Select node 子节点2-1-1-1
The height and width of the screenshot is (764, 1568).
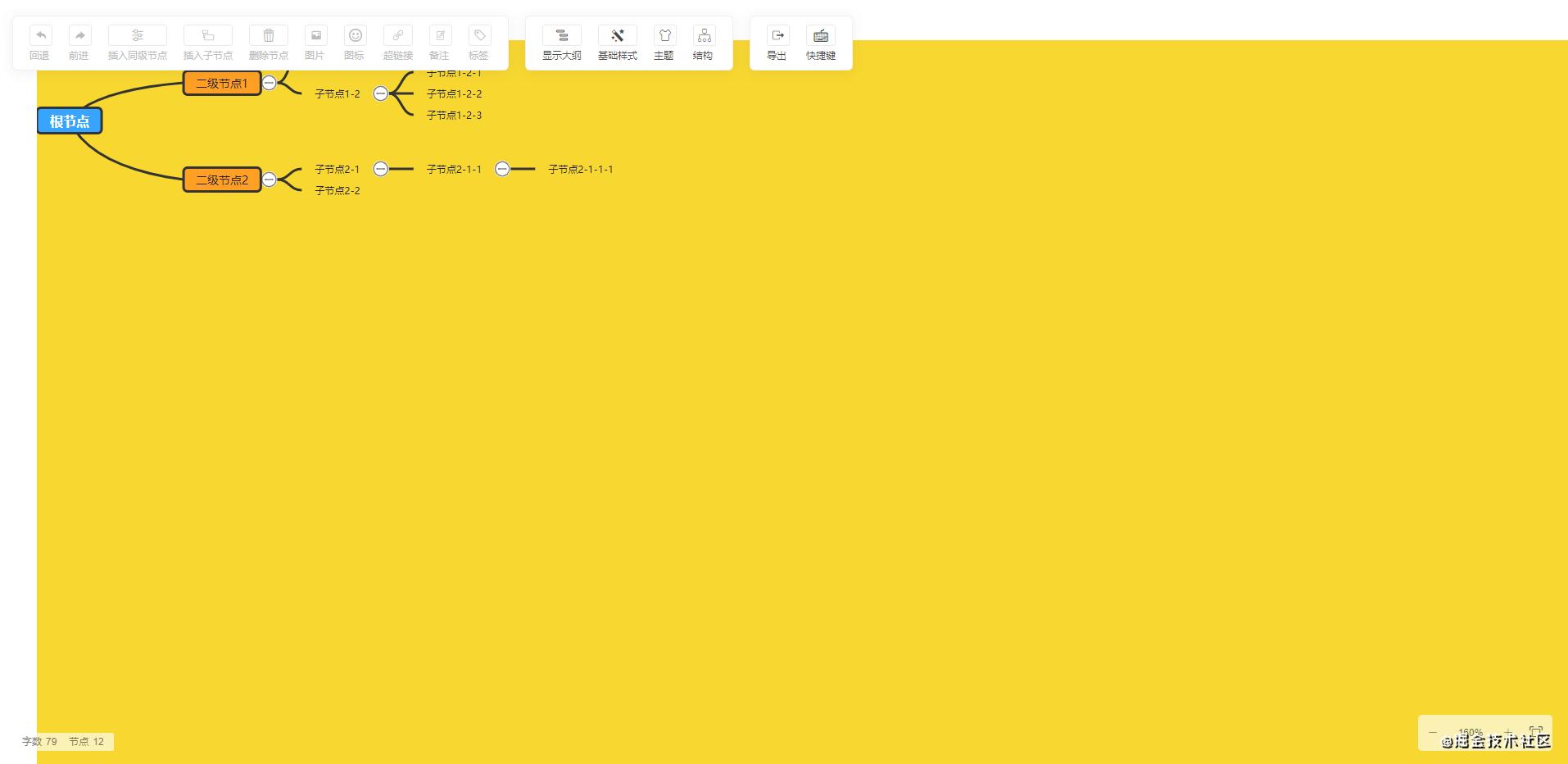(580, 169)
